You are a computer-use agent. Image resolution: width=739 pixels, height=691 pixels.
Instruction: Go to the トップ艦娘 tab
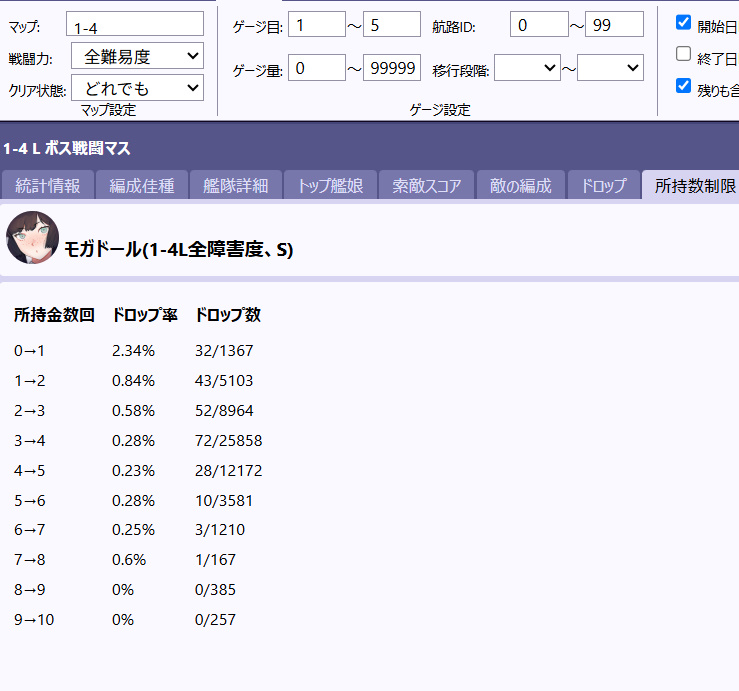(330, 185)
